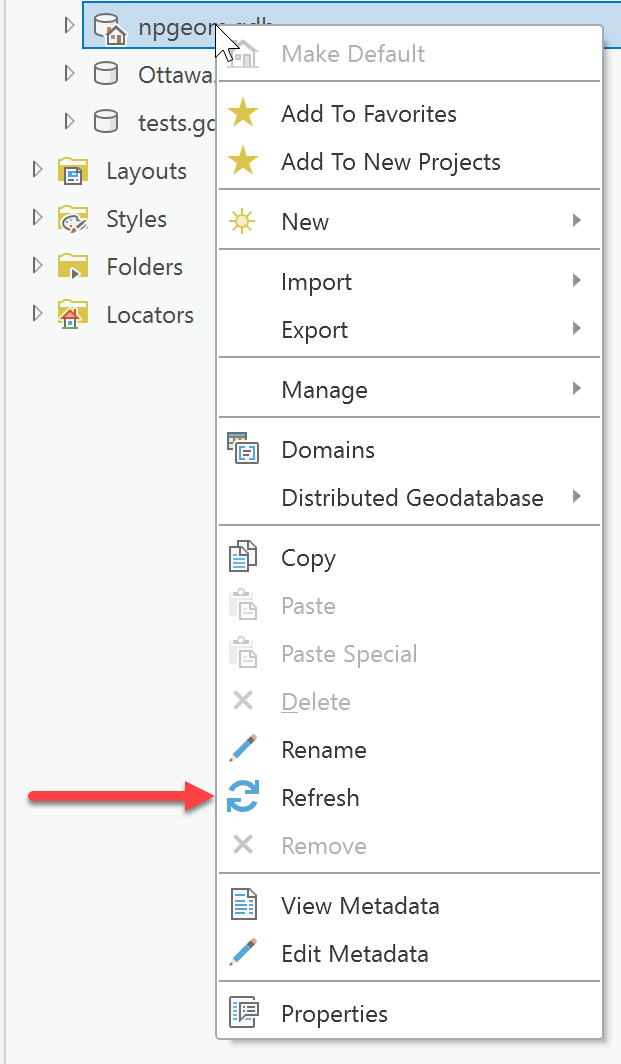This screenshot has width=621, height=1064.
Task: Expand the Layouts tree node
Action: click(38, 171)
